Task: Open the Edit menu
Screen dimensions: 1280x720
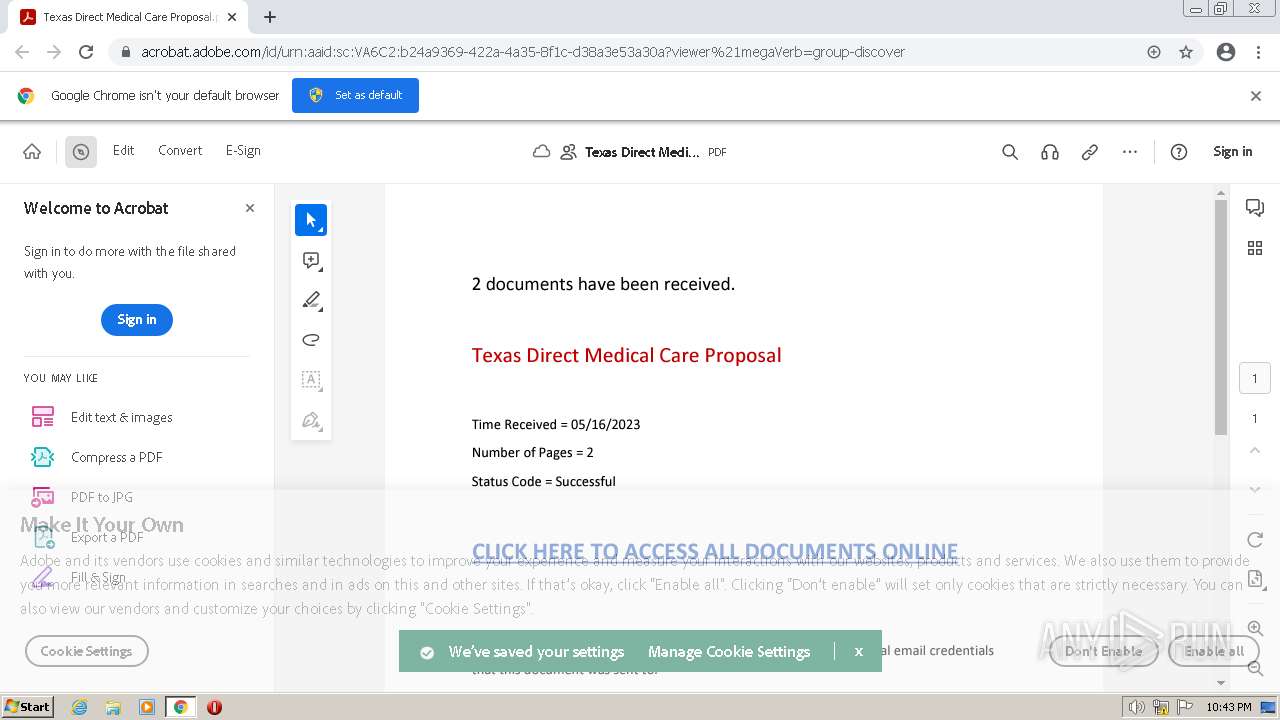Action: pos(123,151)
